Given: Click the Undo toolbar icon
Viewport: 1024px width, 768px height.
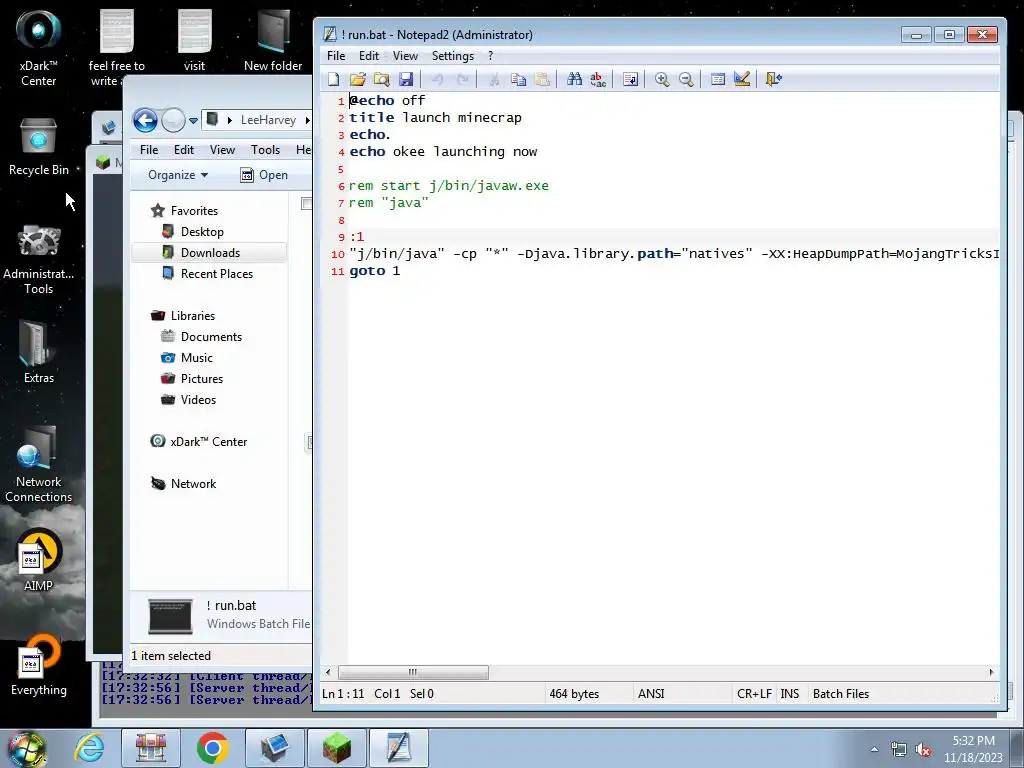Looking at the screenshot, I should (x=438, y=80).
